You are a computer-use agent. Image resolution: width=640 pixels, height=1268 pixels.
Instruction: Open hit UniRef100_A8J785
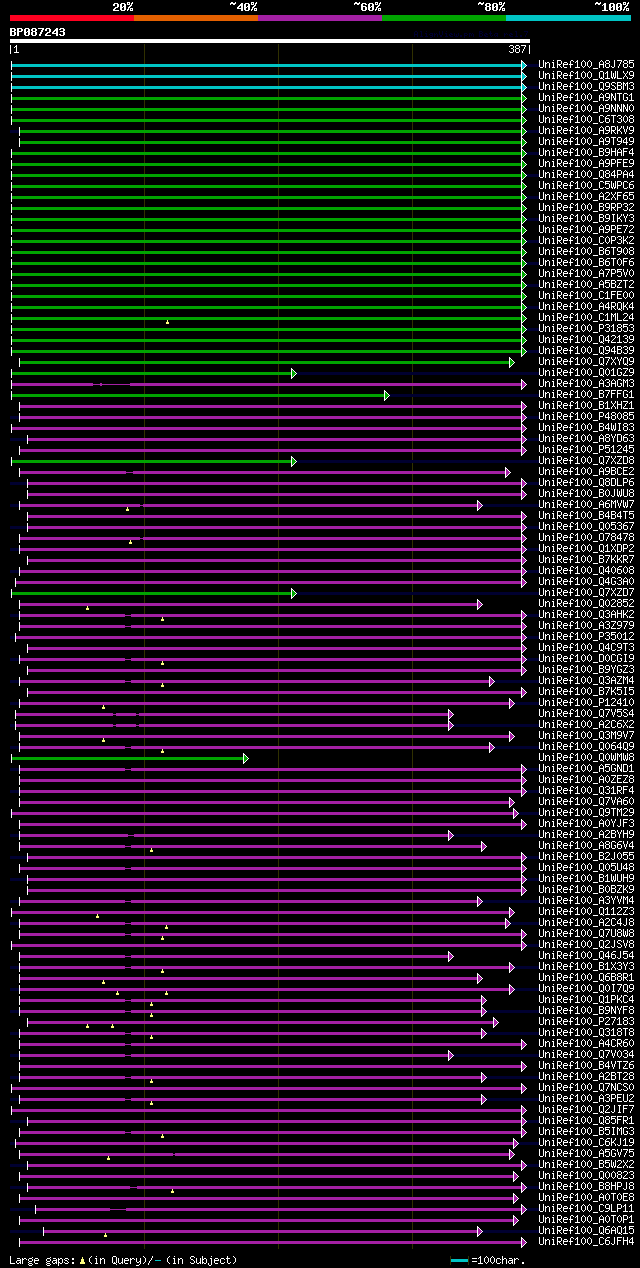(586, 64)
